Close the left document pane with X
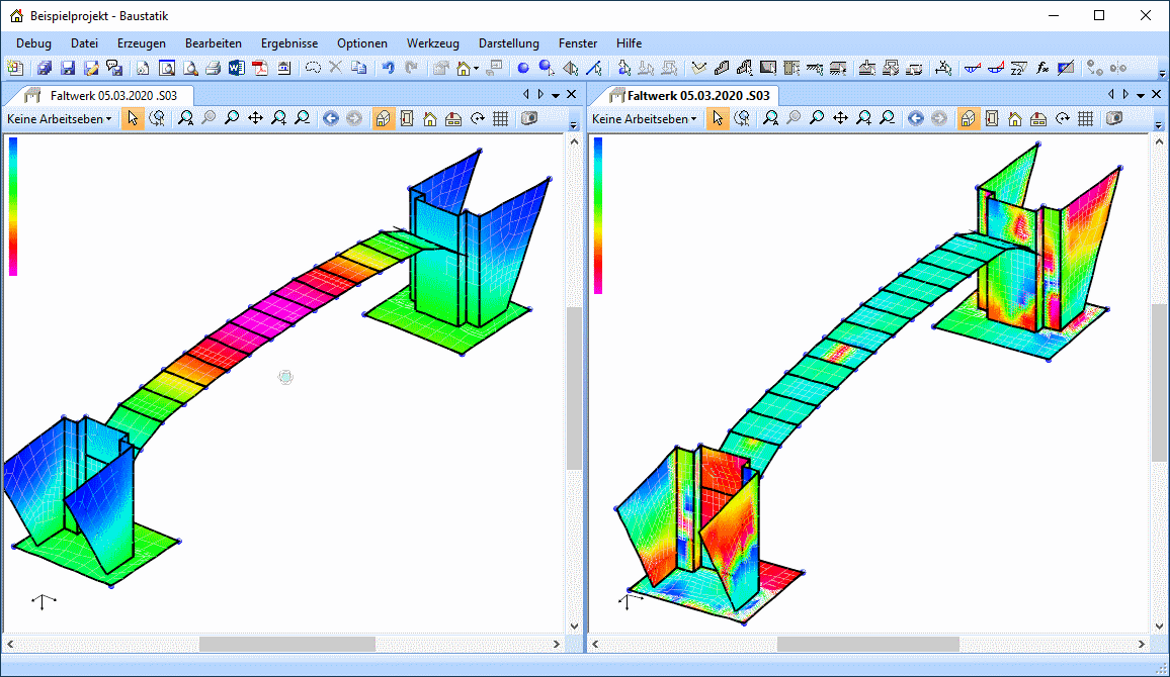 tap(571, 94)
